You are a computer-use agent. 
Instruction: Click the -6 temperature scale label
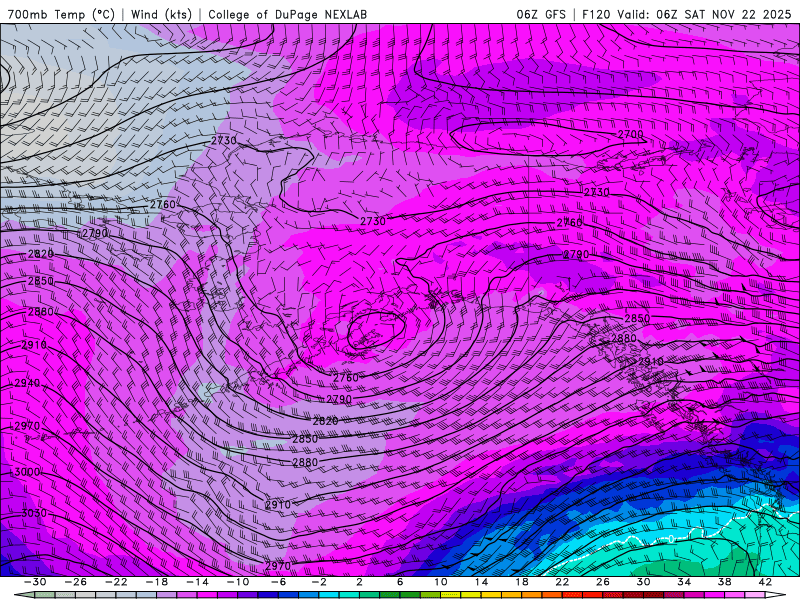279,582
